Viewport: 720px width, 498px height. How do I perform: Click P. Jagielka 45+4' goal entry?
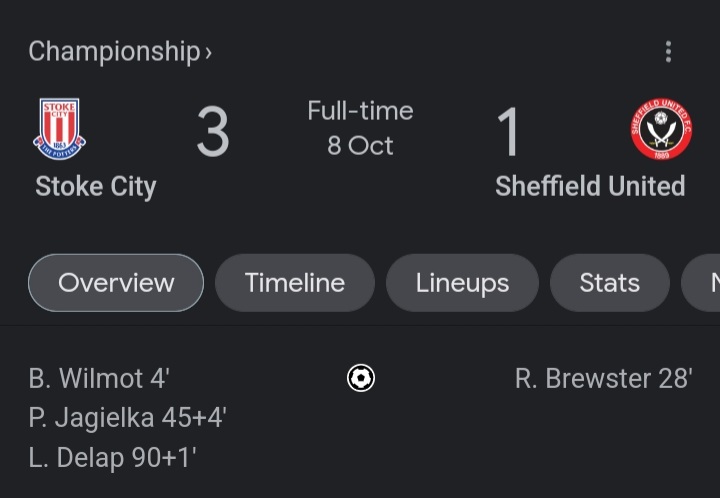click(x=128, y=418)
